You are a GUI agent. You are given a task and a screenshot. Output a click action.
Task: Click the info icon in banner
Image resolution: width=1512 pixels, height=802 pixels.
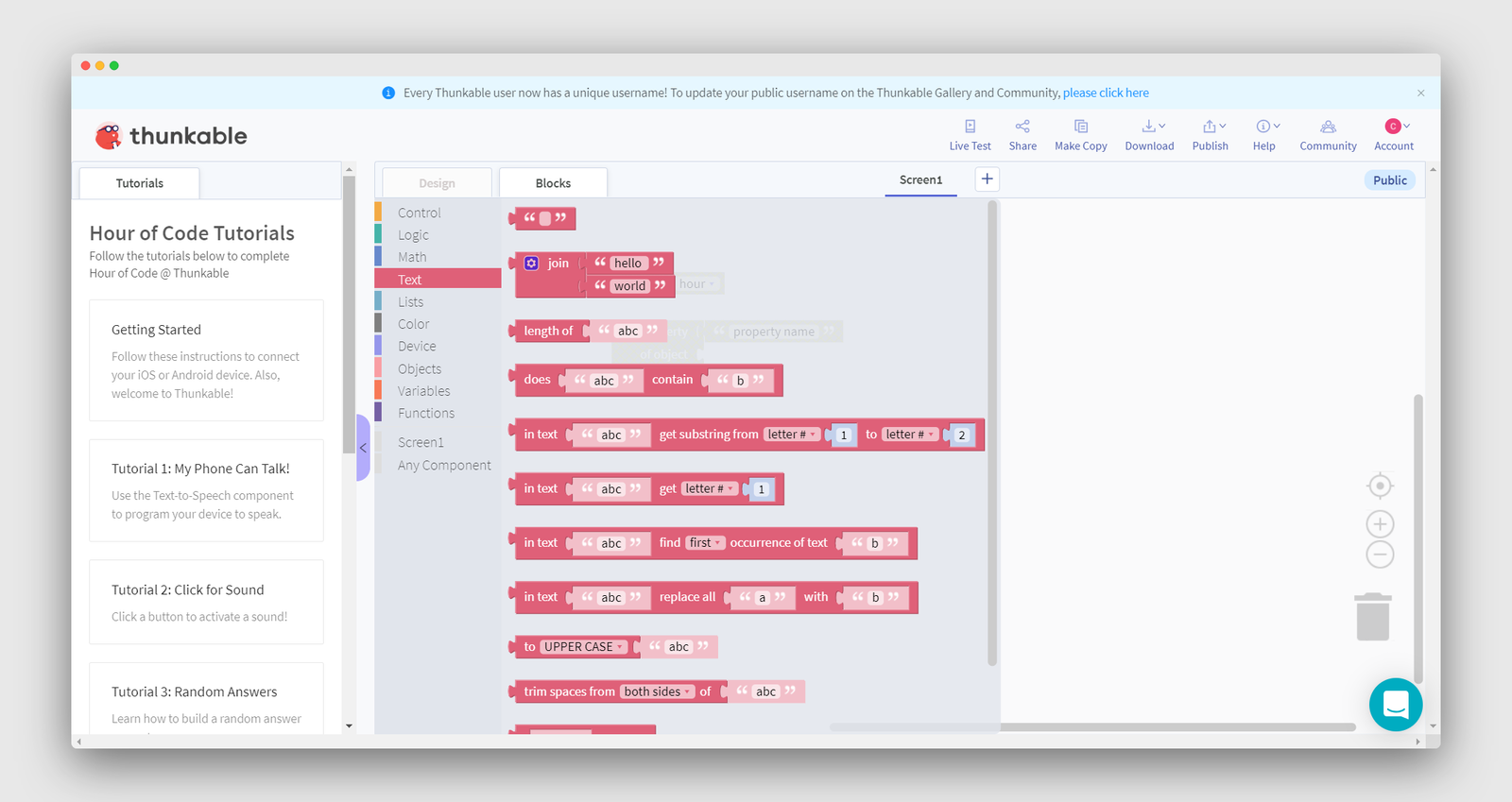coord(388,93)
